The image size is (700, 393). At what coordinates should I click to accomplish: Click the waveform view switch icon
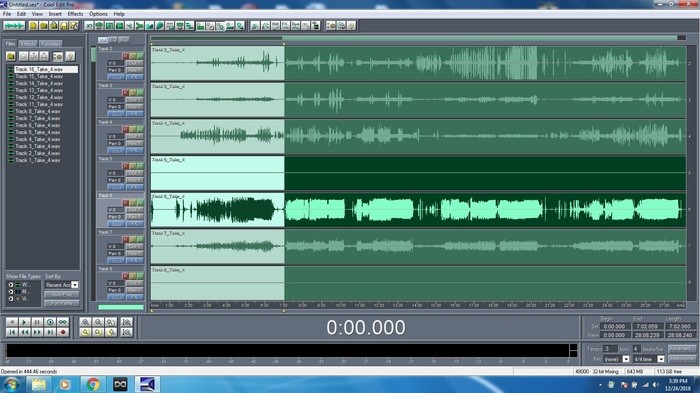point(14,26)
